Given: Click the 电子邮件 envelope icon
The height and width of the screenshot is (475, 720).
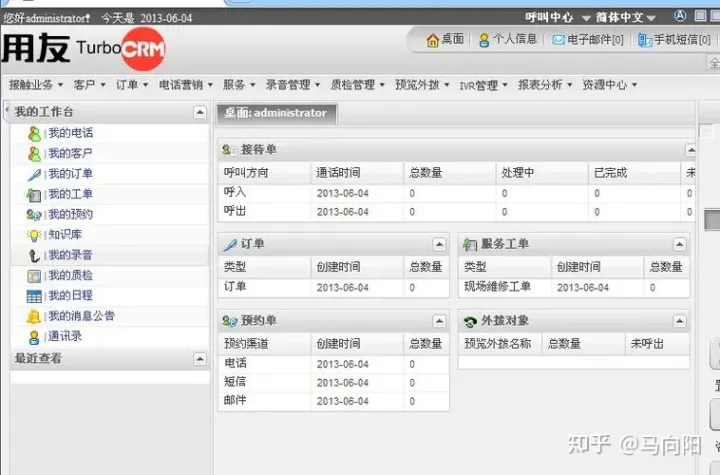Looking at the screenshot, I should [x=558, y=40].
